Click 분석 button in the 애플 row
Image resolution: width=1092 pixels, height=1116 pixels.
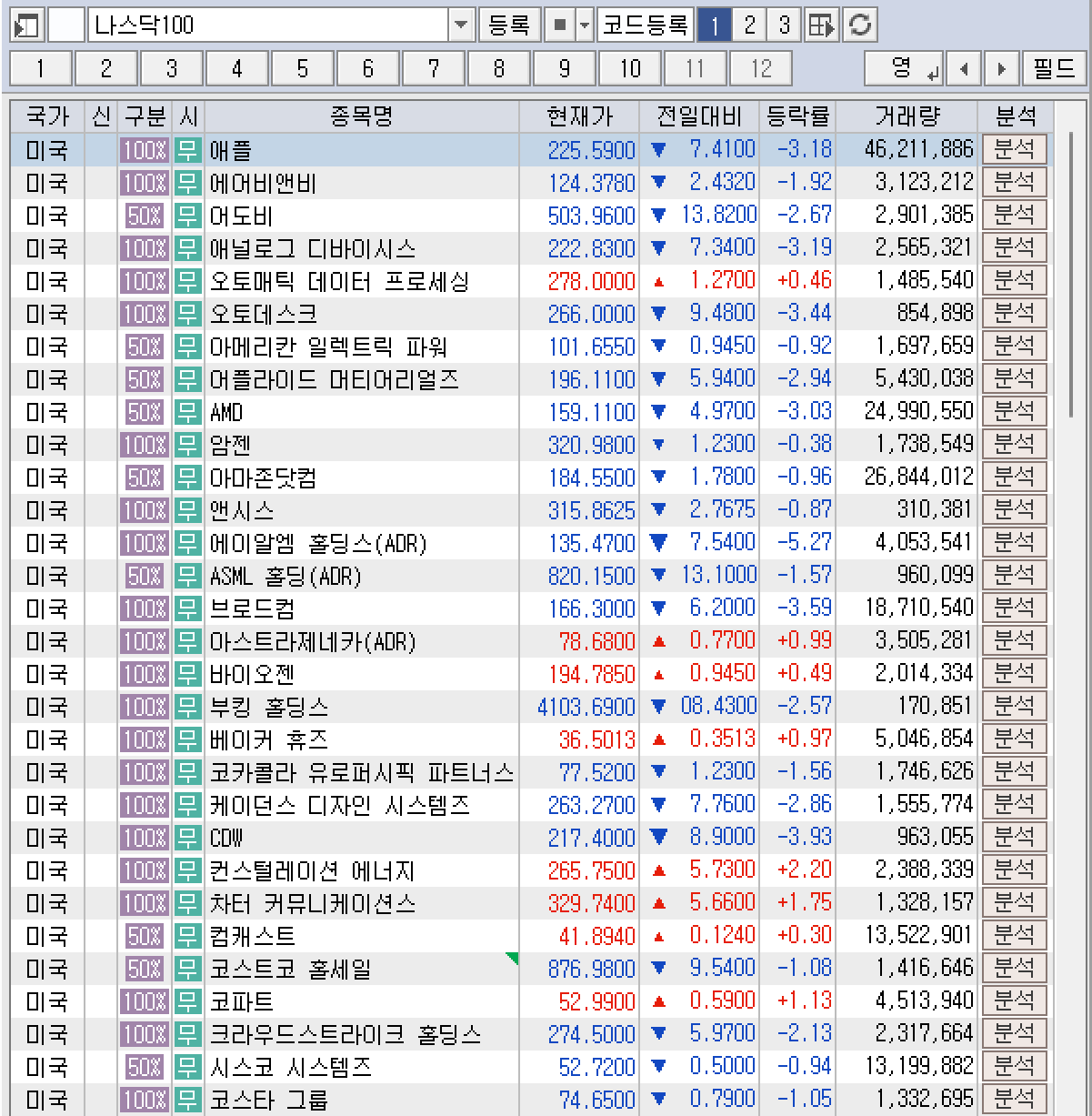pos(1014,150)
